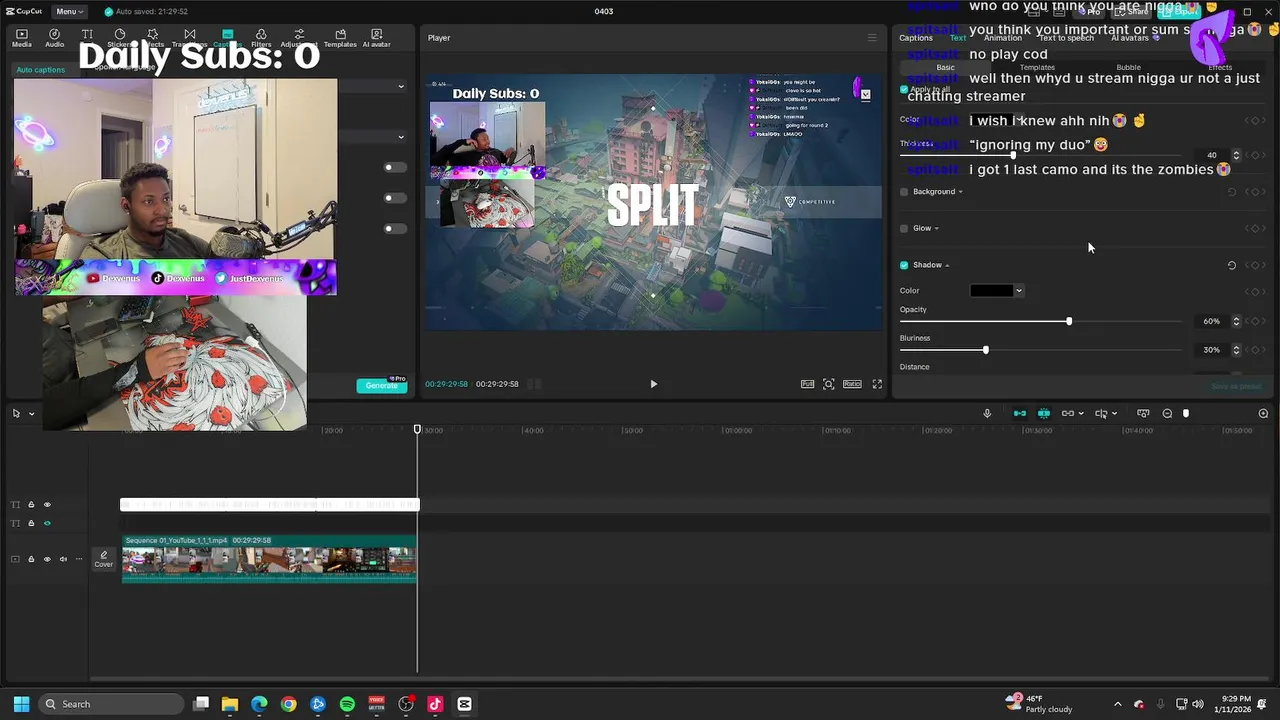Expand the Glow section arrow
The height and width of the screenshot is (720, 1280).
937,228
